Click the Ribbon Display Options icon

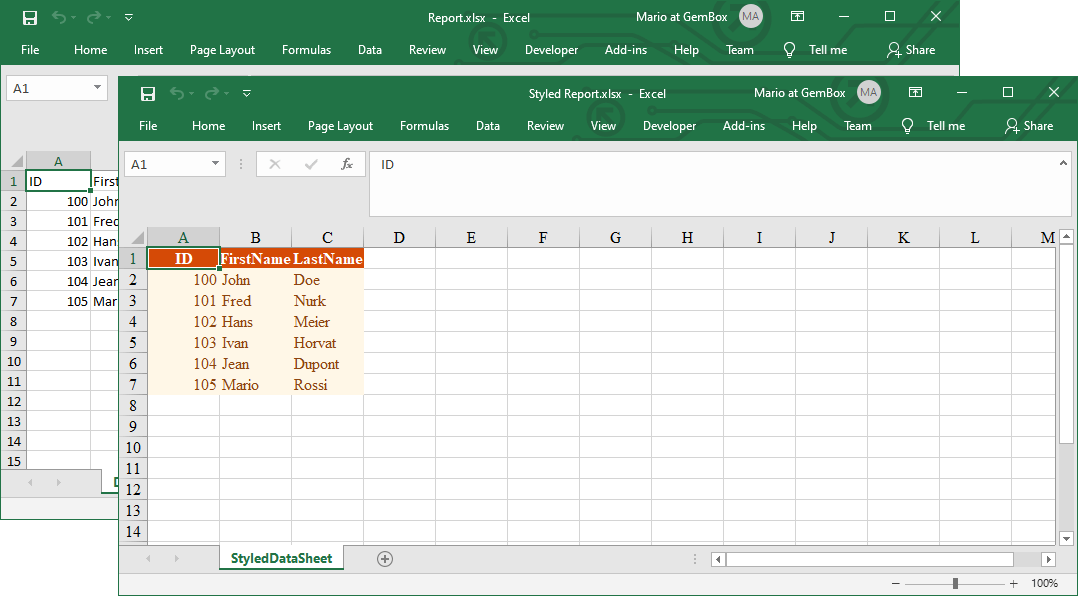tap(915, 92)
